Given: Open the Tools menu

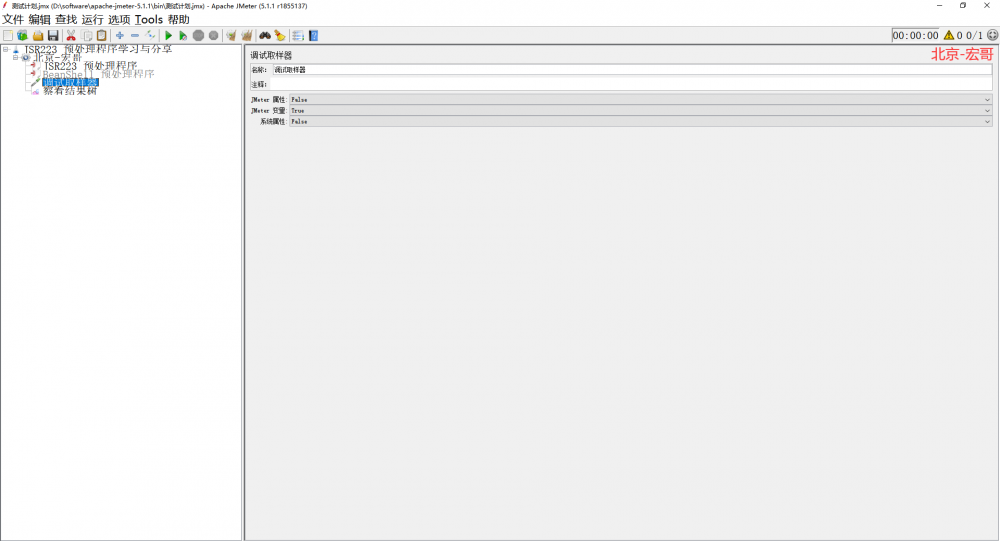Looking at the screenshot, I should click(x=149, y=20).
